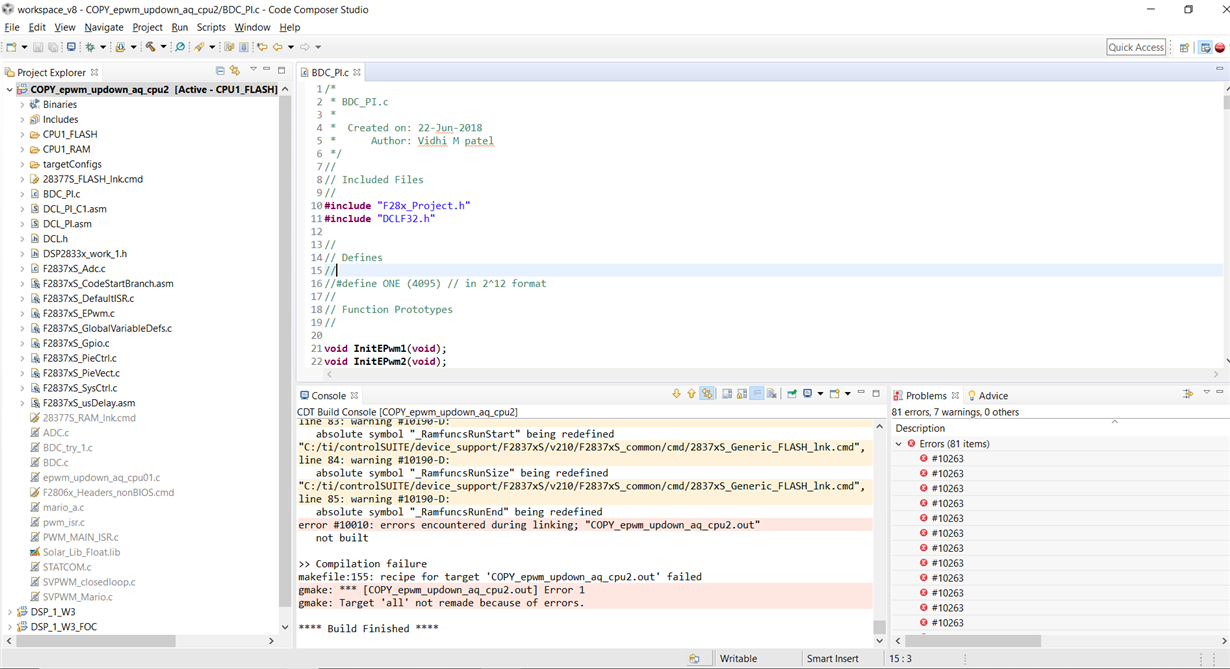
Task: Expand the targetConfigs folder
Action: (22, 164)
